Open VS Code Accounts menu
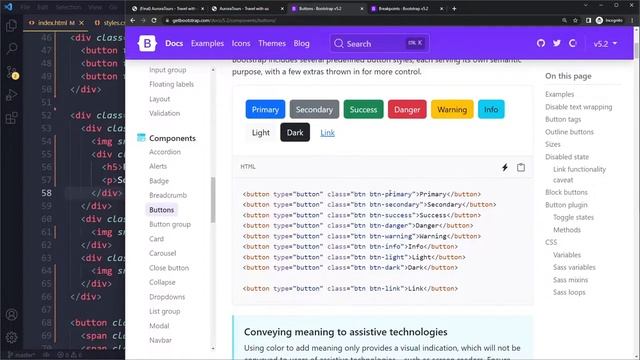This screenshot has height=360, width=640. pyautogui.click(x=11, y=314)
